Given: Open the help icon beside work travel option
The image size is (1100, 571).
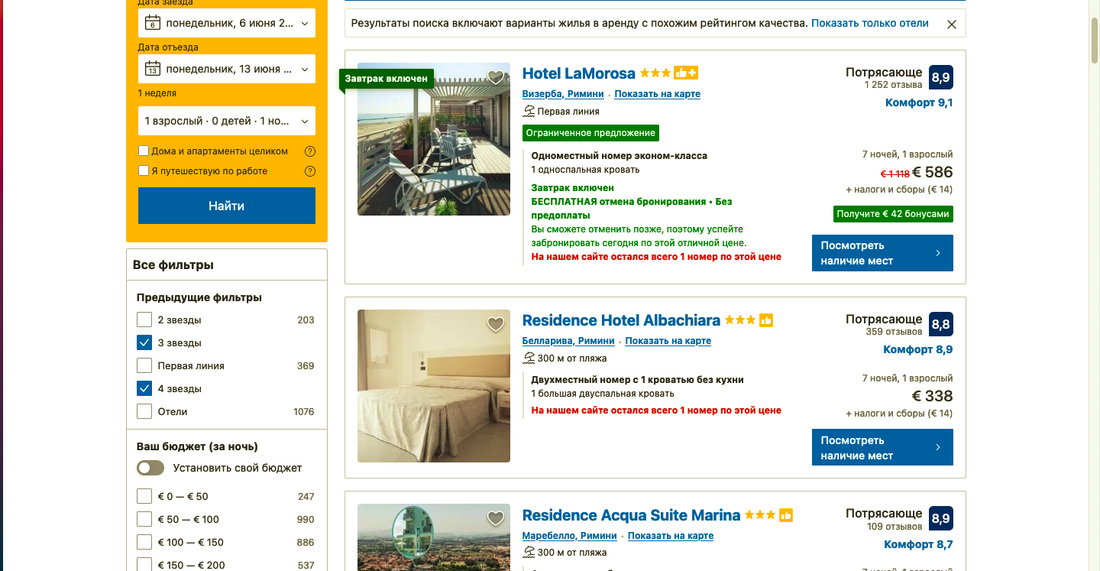Looking at the screenshot, I should tap(310, 171).
